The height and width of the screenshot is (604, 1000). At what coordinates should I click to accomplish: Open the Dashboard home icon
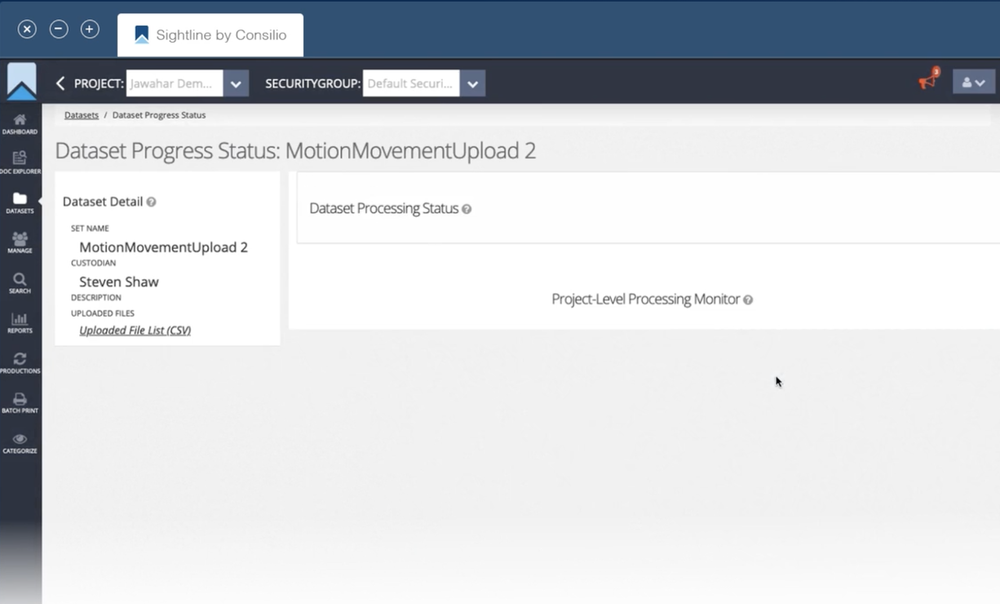[x=20, y=122]
